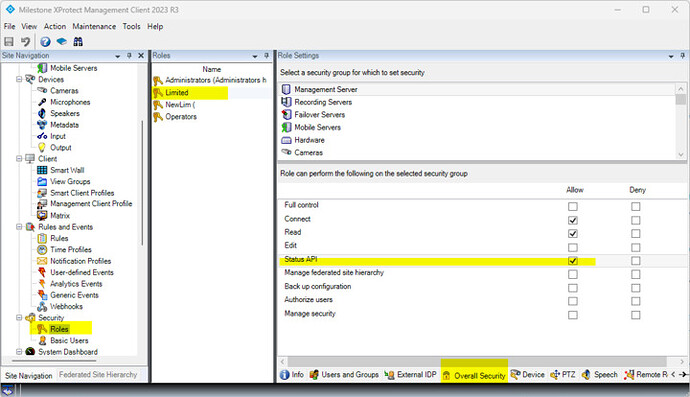Open the Site Navigation panel dropdown arrow
Image resolution: width=690 pixels, height=397 pixels.
click(x=117, y=56)
